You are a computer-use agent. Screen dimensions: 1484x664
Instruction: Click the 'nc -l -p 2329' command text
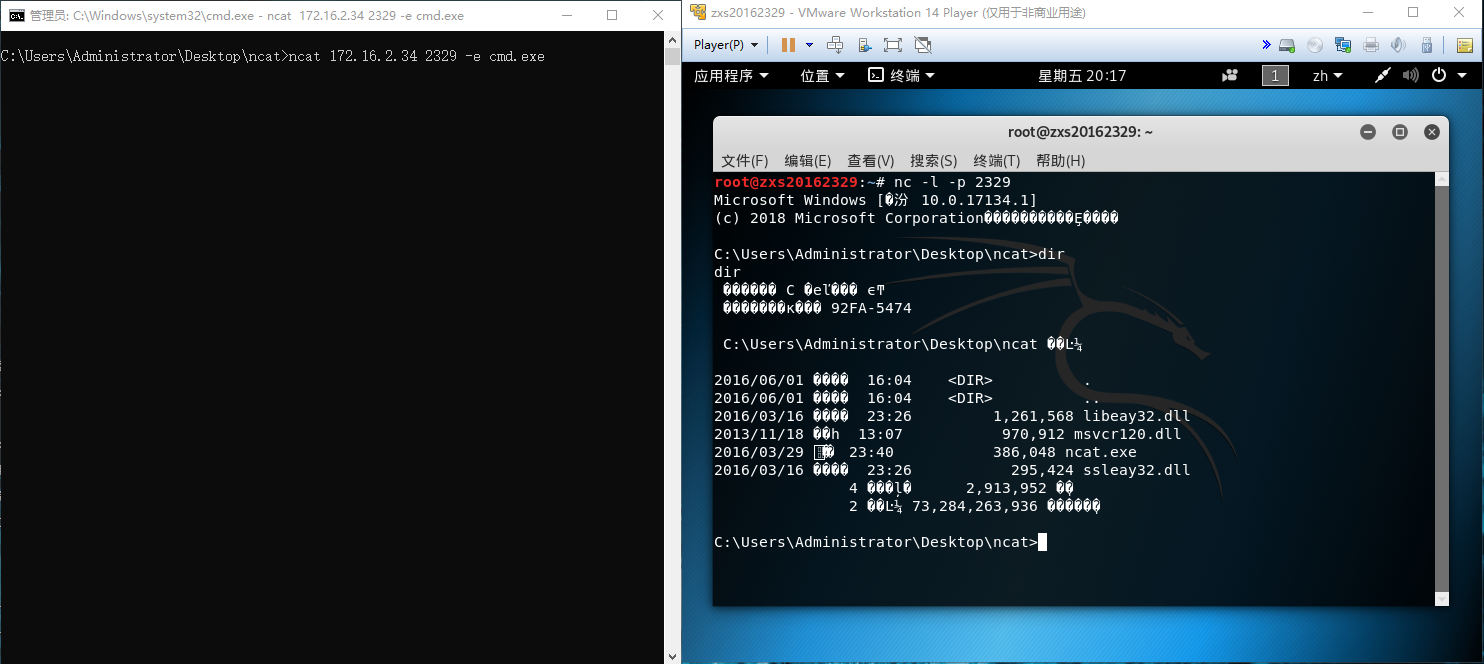tap(952, 182)
